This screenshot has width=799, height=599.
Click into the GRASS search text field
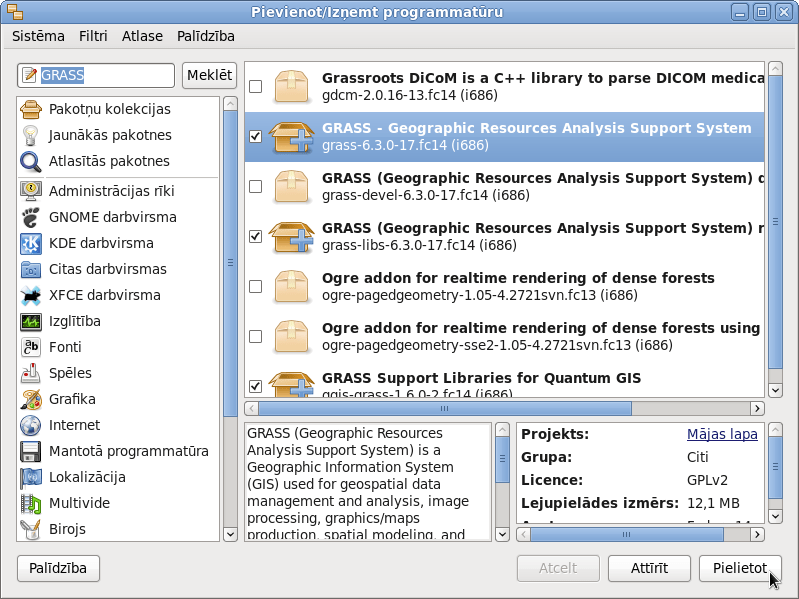96,75
